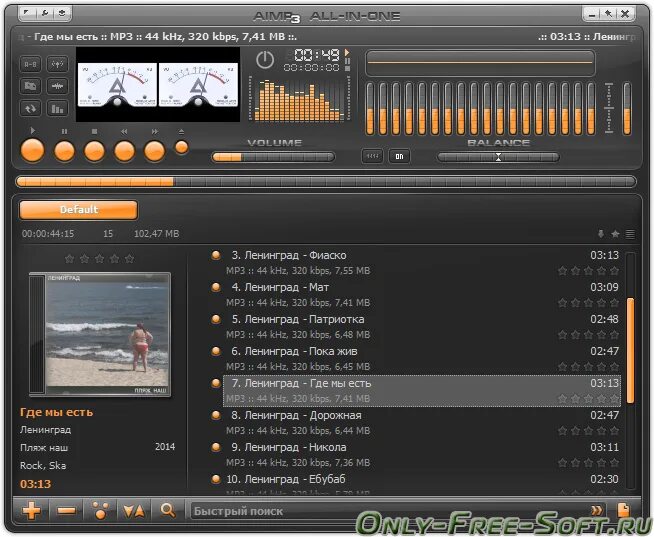654x537 pixels.
Task: Toggle the surround effect icon button
Action: (57, 64)
